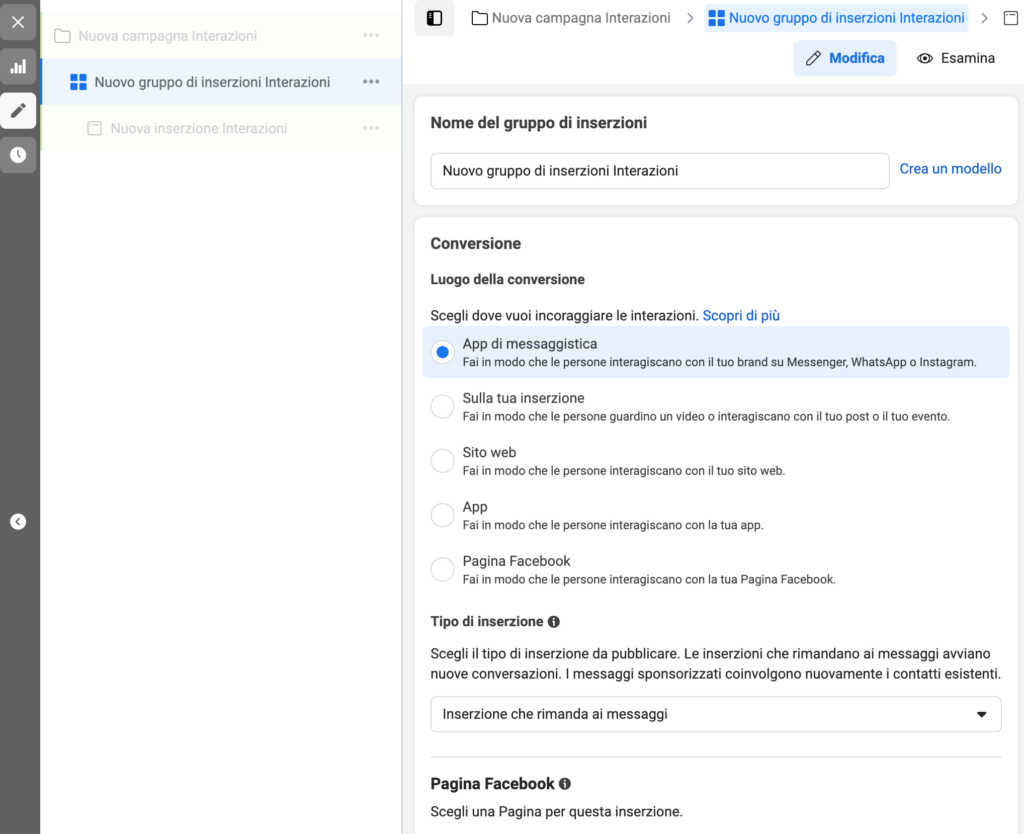Open the bar chart performance icon
The width and height of the screenshot is (1024, 834).
click(x=18, y=67)
